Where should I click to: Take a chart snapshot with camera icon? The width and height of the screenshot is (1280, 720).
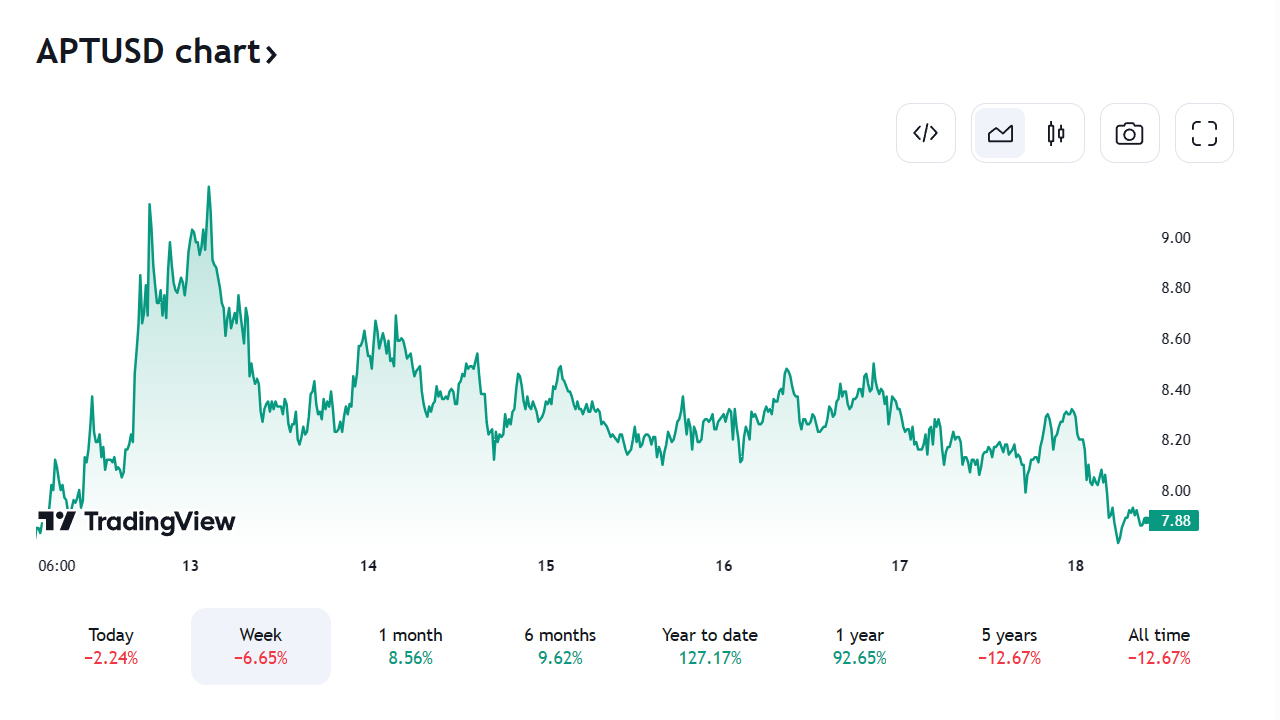[1130, 133]
